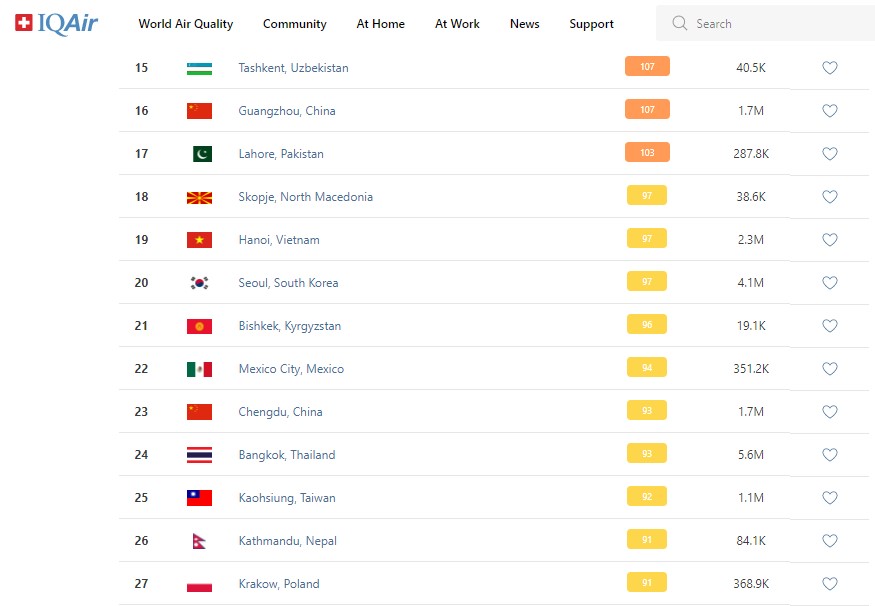Click inside the Search input field
Image resolution: width=875 pixels, height=606 pixels.
770,23
